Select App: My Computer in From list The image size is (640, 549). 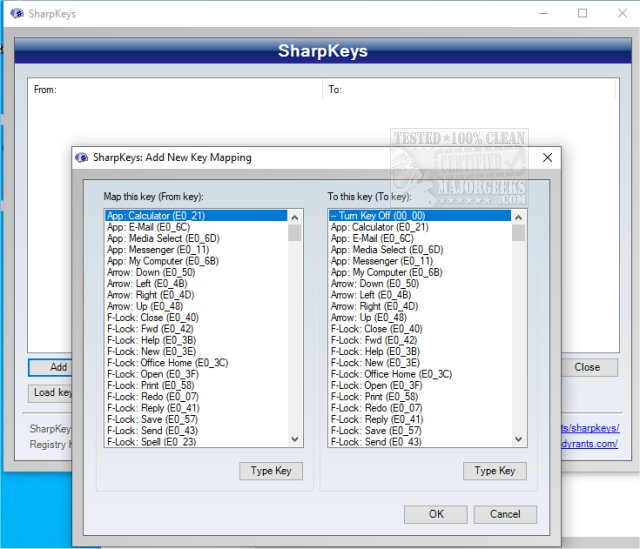pos(196,261)
